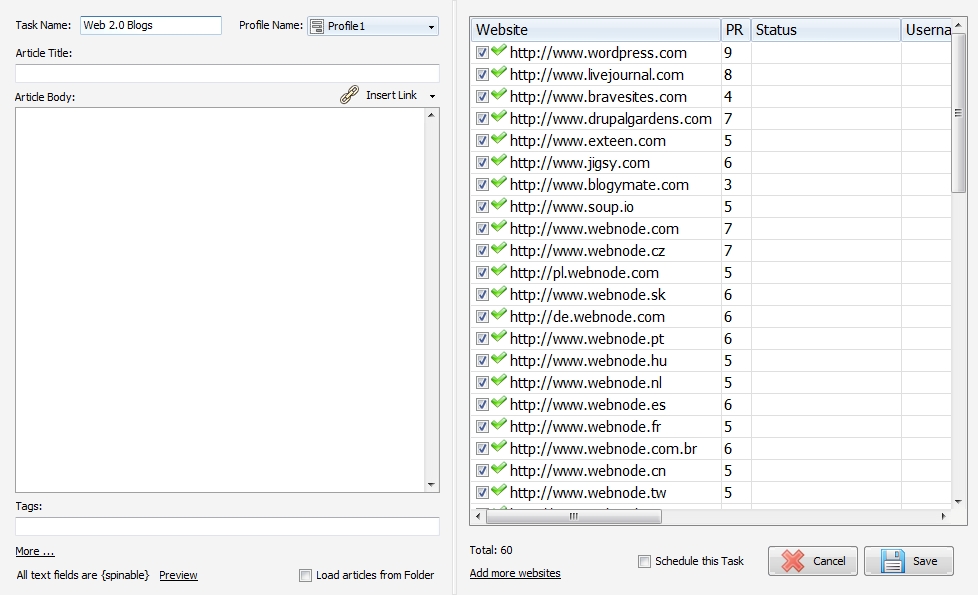This screenshot has width=978, height=595.
Task: Expand the More ... link
Action: click(x=35, y=551)
